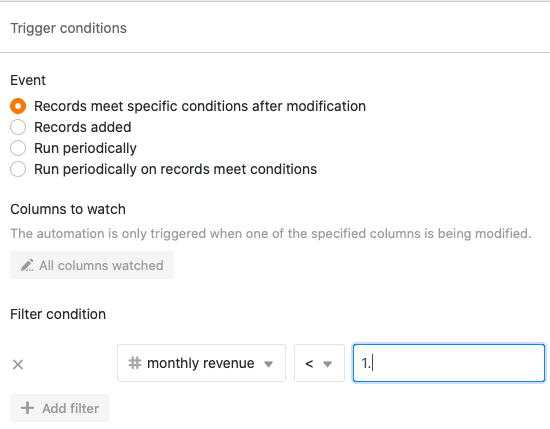Click the pencil icon beside All columns watched
This screenshot has height=429, width=550.
(27, 265)
